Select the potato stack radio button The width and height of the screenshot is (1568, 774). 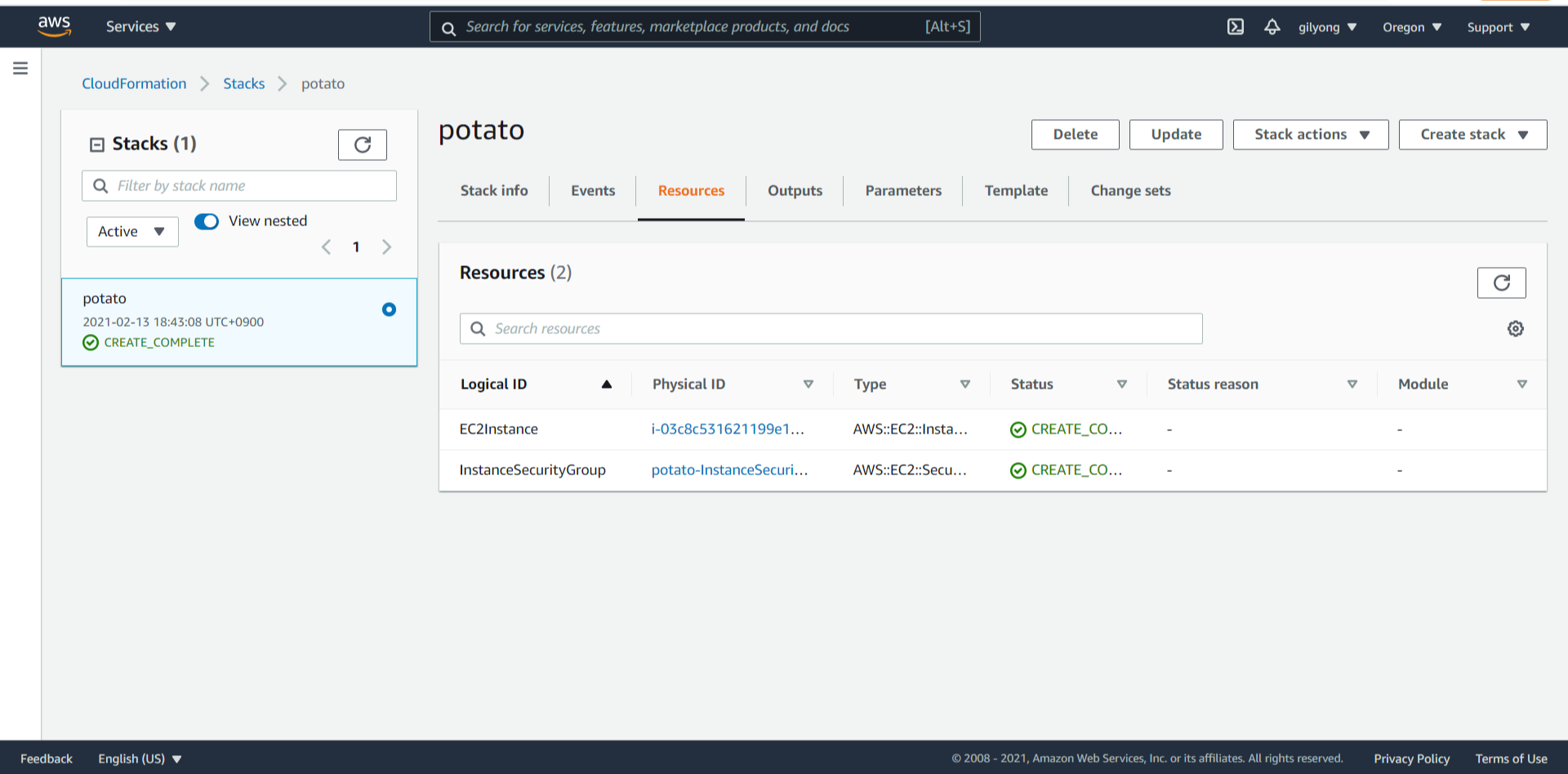point(389,309)
